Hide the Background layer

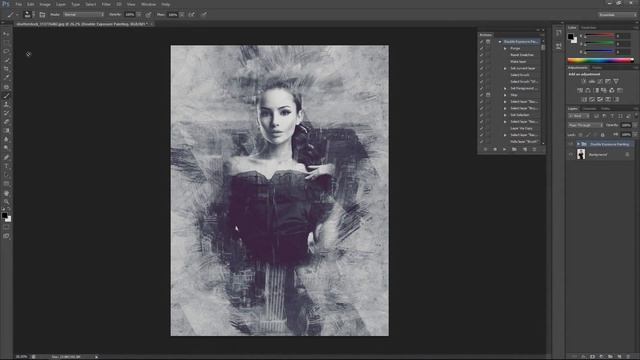pyautogui.click(x=571, y=154)
